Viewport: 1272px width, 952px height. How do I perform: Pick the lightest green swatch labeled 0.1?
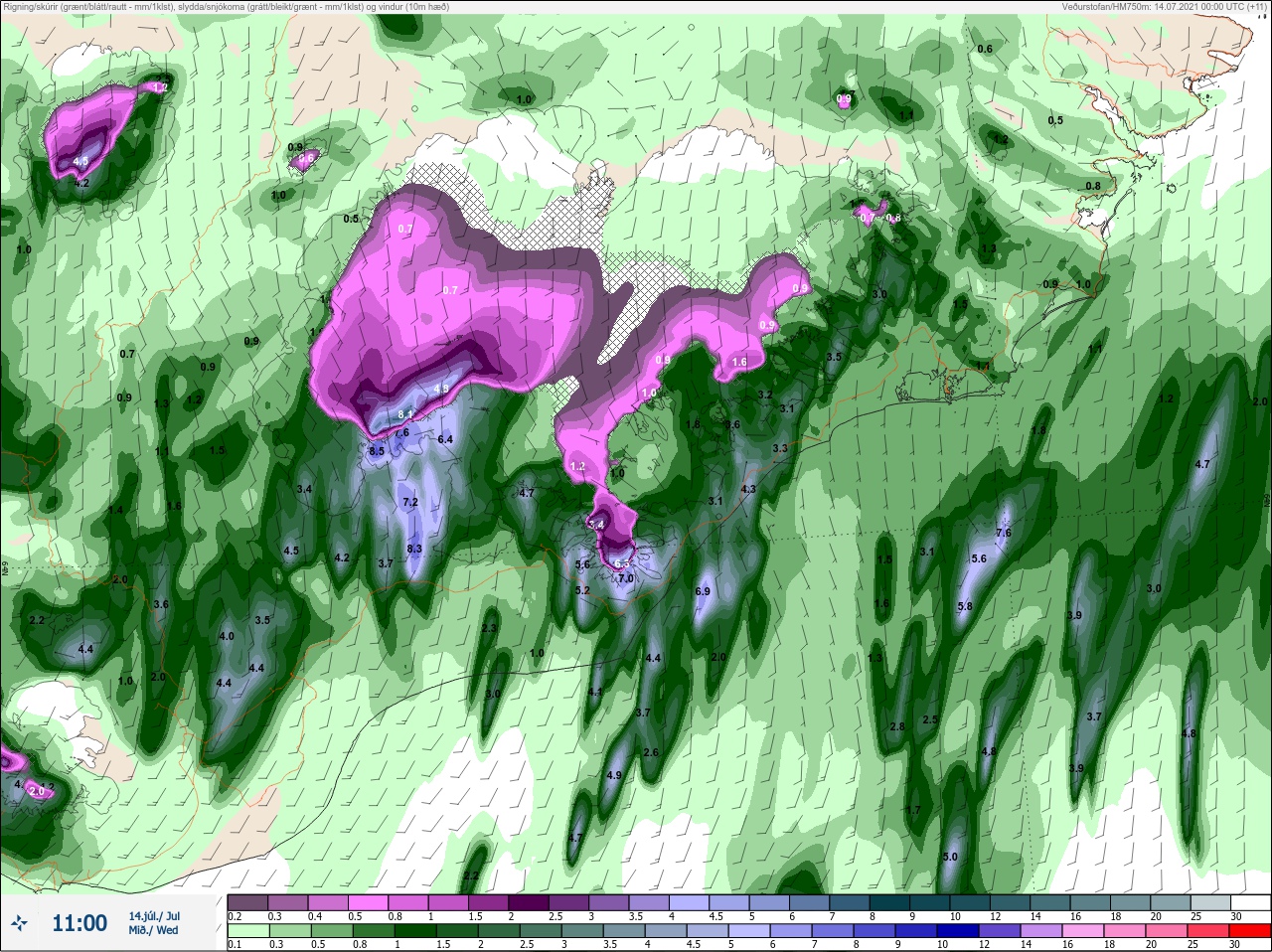click(x=247, y=932)
